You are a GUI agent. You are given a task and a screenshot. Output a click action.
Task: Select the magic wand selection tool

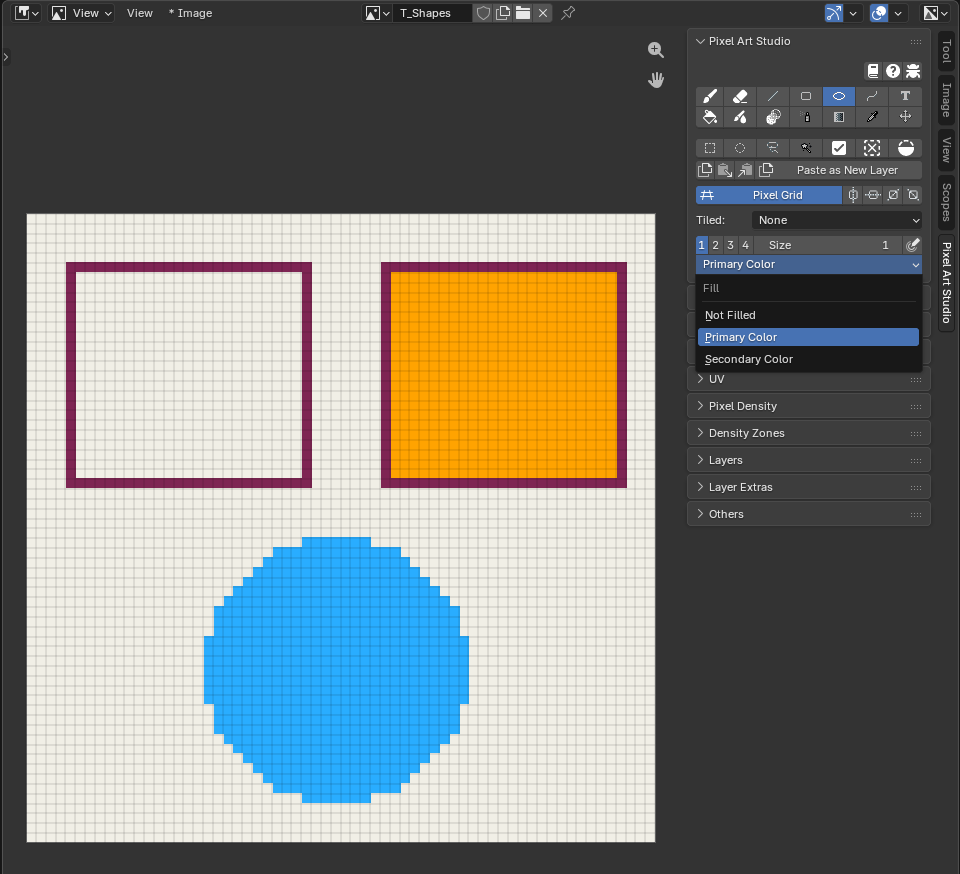tap(806, 148)
